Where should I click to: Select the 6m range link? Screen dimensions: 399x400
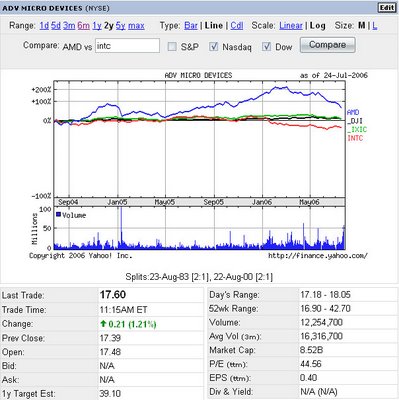coord(83,26)
